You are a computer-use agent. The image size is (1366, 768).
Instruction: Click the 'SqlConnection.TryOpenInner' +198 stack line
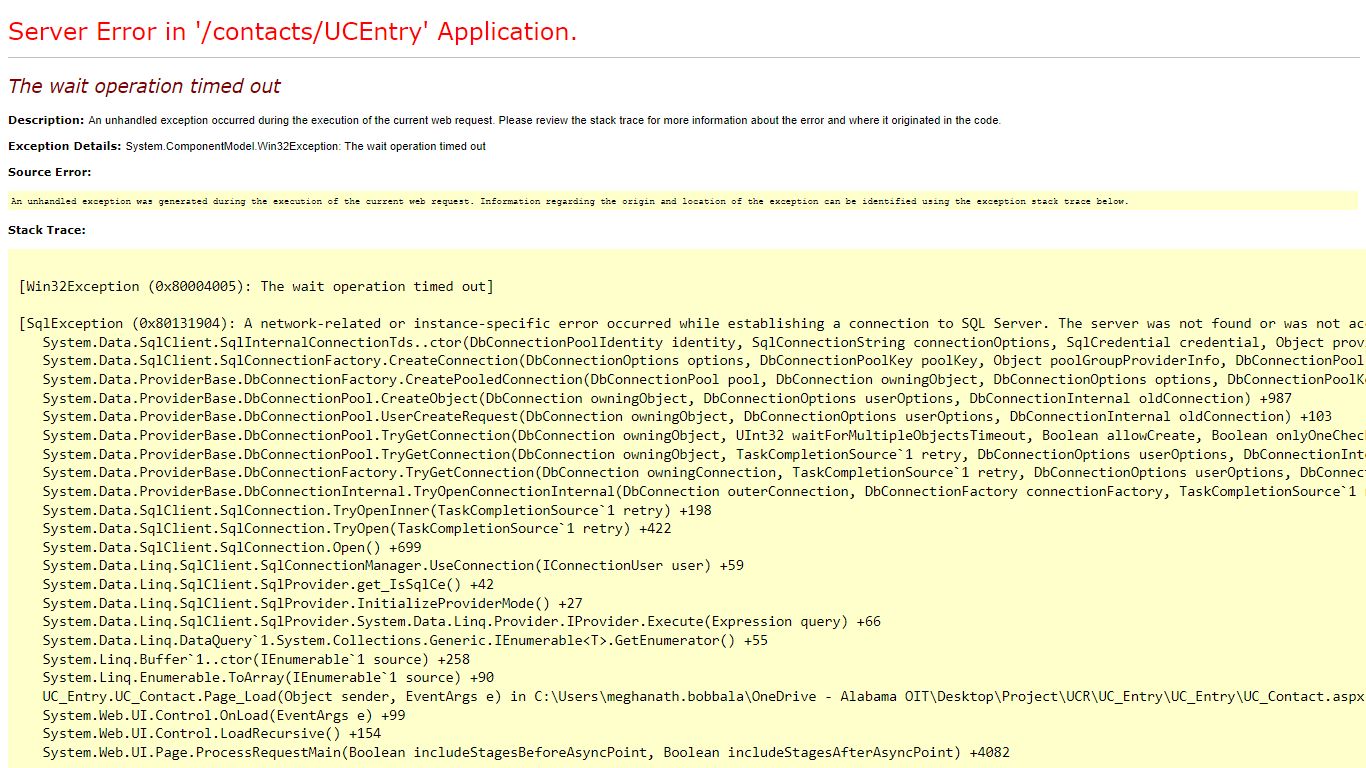click(377, 510)
